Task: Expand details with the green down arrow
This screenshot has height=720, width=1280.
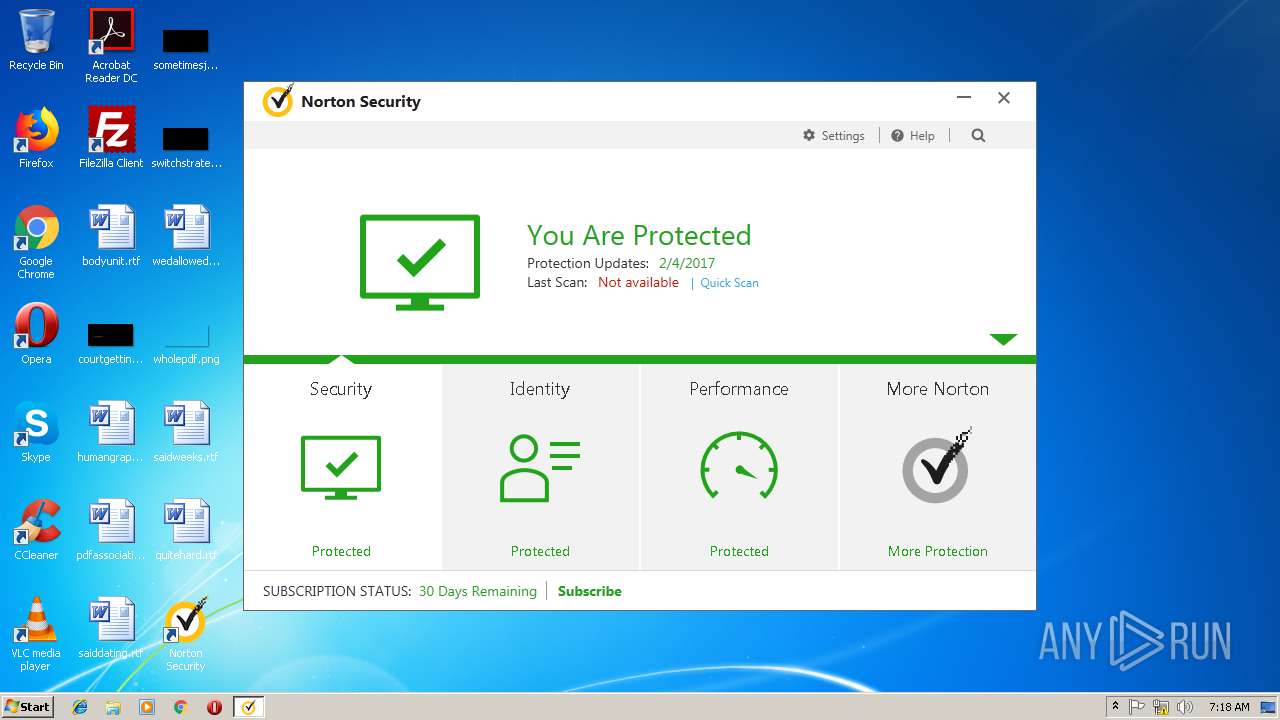Action: [1003, 339]
